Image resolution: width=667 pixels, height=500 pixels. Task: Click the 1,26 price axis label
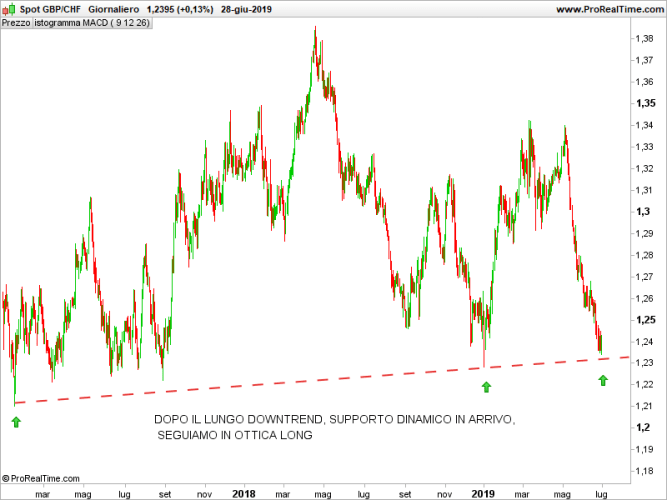click(x=644, y=298)
